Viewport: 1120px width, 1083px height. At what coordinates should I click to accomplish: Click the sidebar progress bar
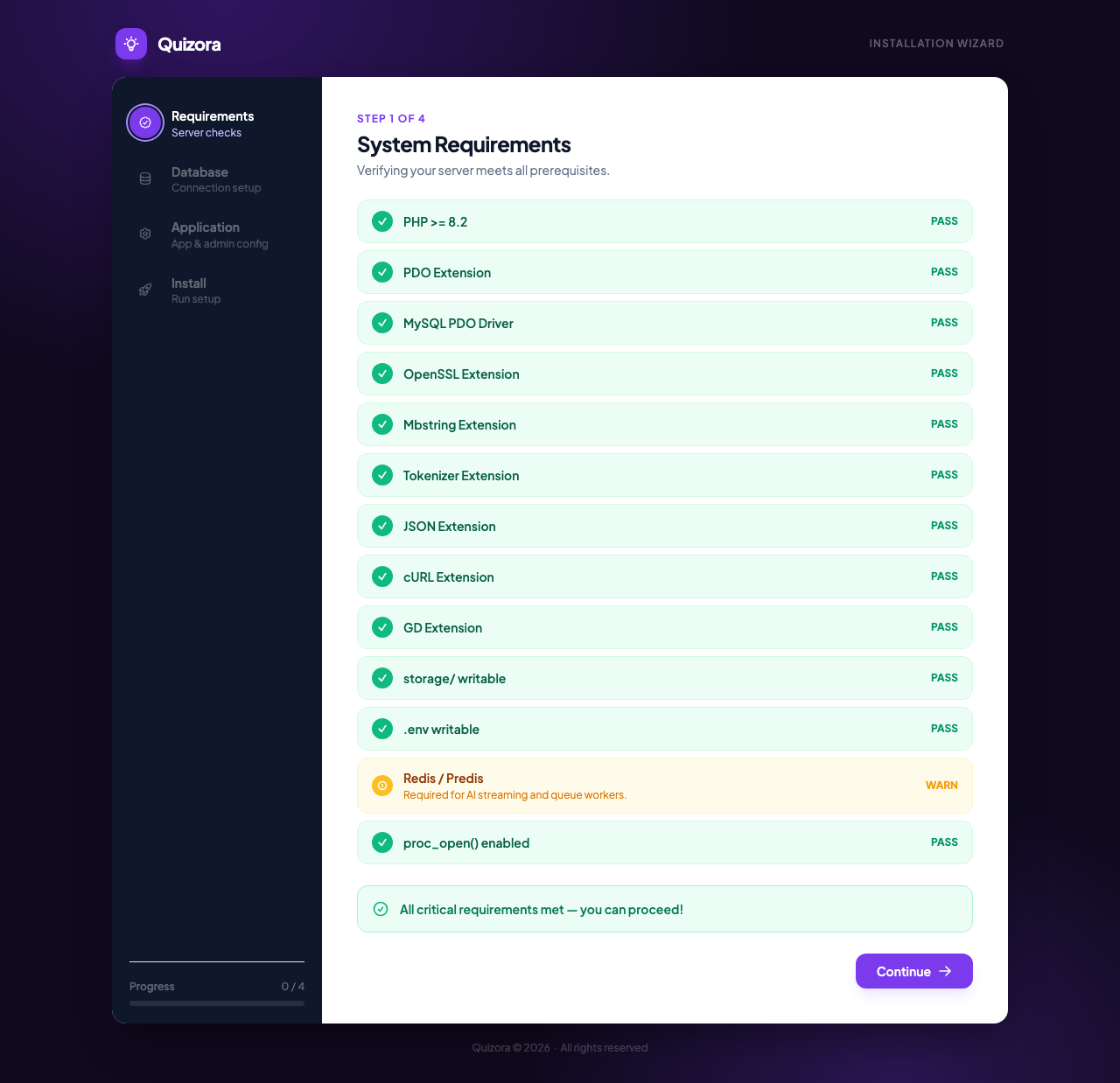pos(217,1003)
